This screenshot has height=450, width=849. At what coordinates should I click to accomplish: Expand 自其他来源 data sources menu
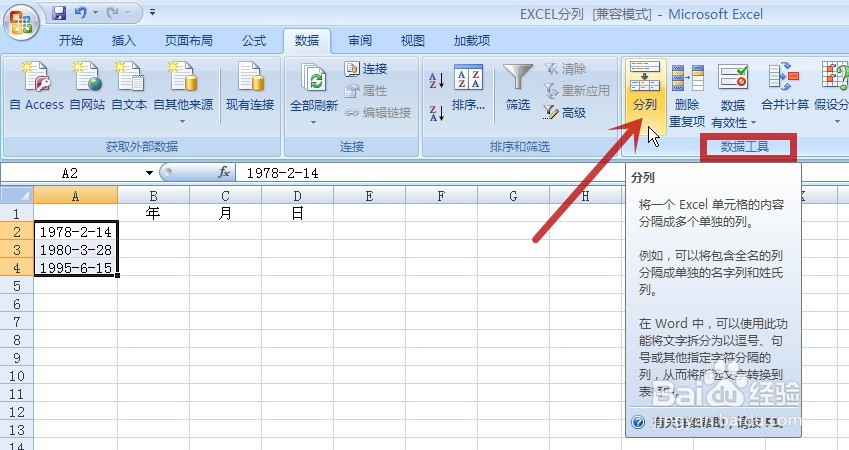tap(183, 92)
